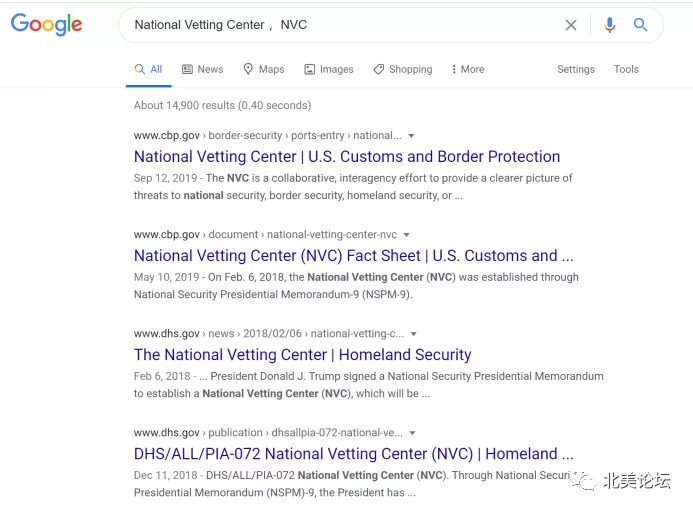Expand dropdown arrow beside first cbp.gov URL
The image size is (693, 511).
pyautogui.click(x=411, y=136)
